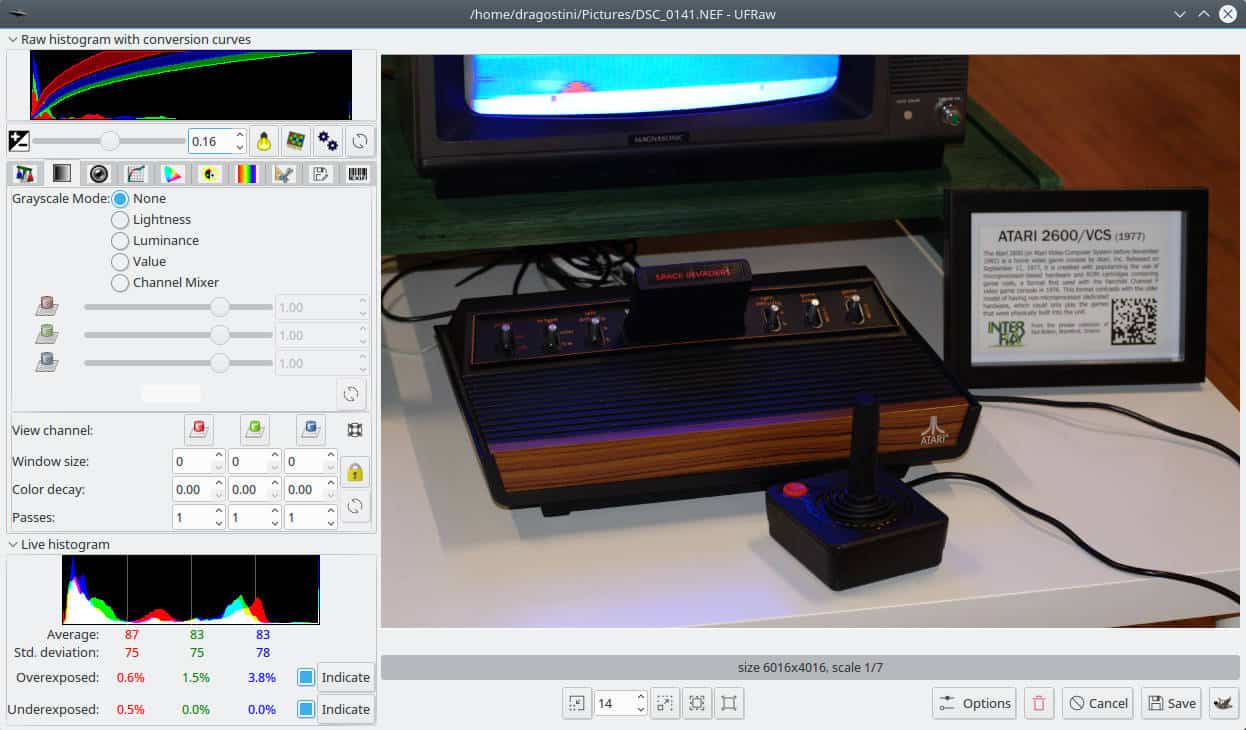Screen dimensions: 1246x730
Task: Click the zoom best fit button
Action: pos(697,703)
